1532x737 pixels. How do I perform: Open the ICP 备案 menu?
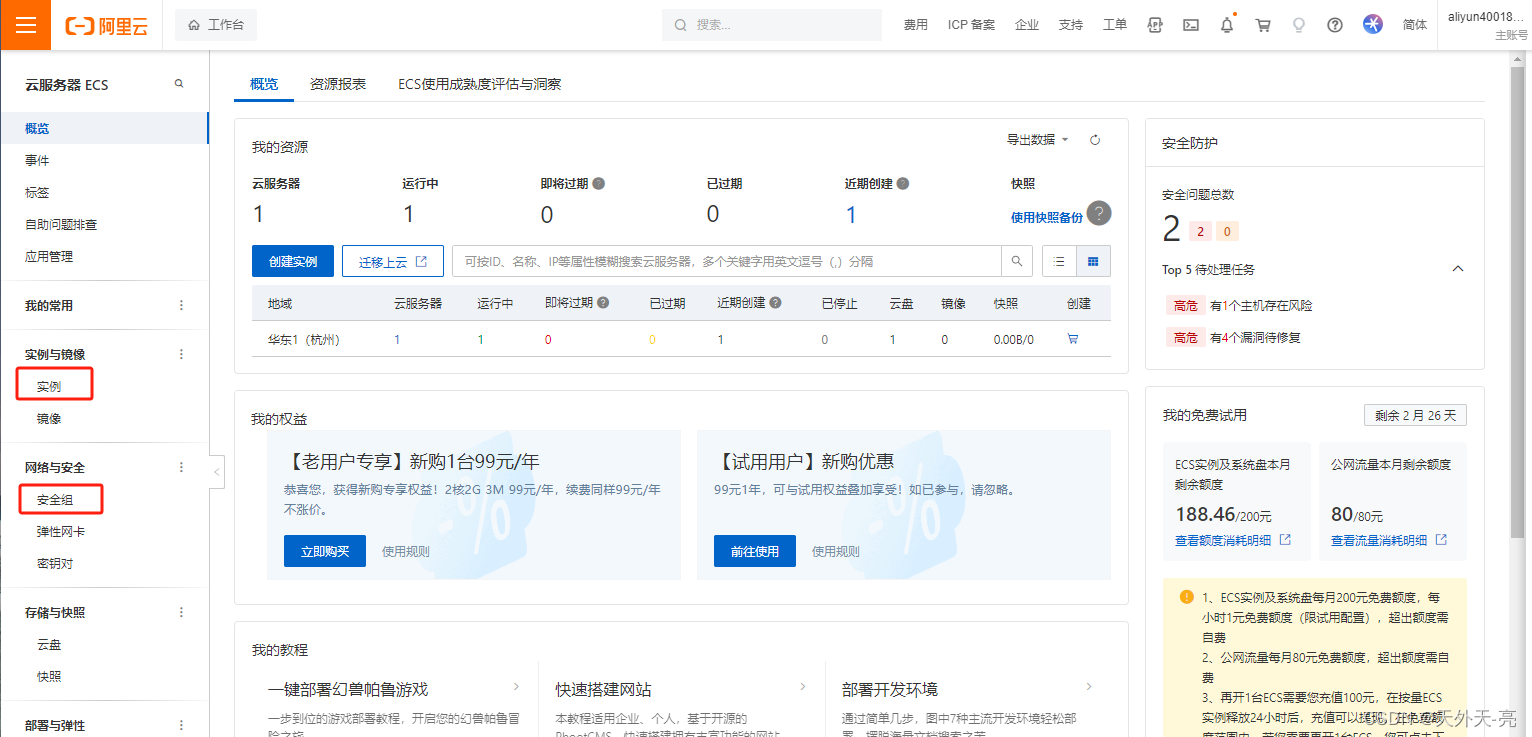pos(971,25)
